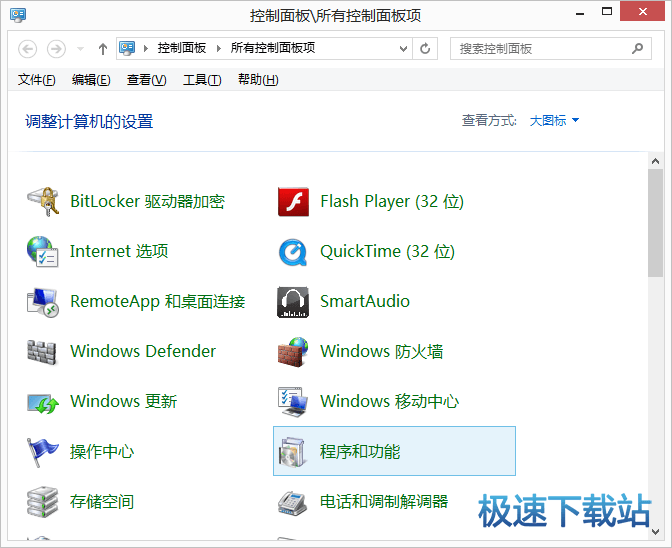Open the 帮助(H) menu
Image resolution: width=672 pixels, height=548 pixels.
point(258,80)
